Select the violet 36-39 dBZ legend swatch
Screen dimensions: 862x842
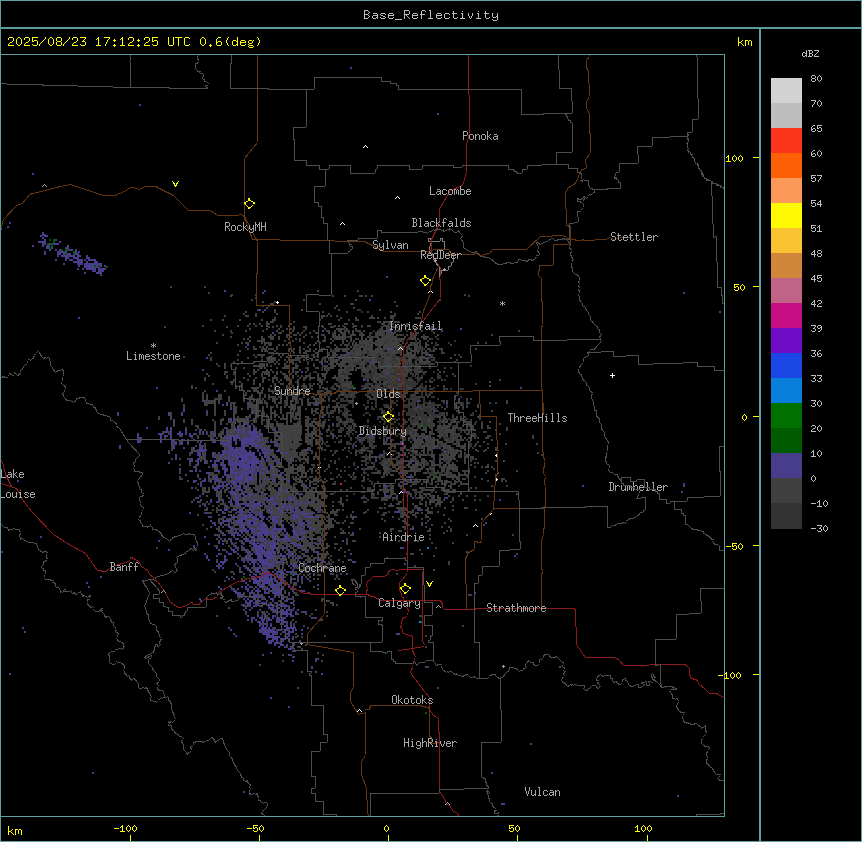(786, 340)
